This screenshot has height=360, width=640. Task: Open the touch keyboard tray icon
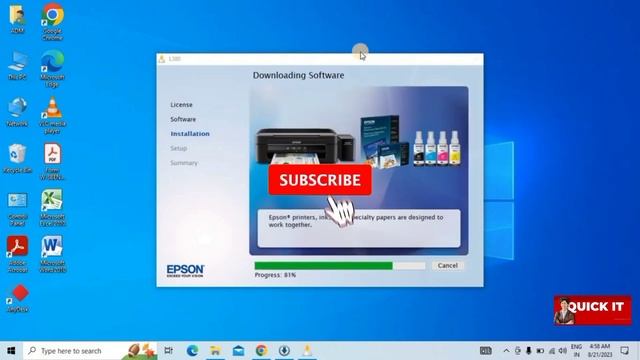pyautogui.click(x=486, y=351)
